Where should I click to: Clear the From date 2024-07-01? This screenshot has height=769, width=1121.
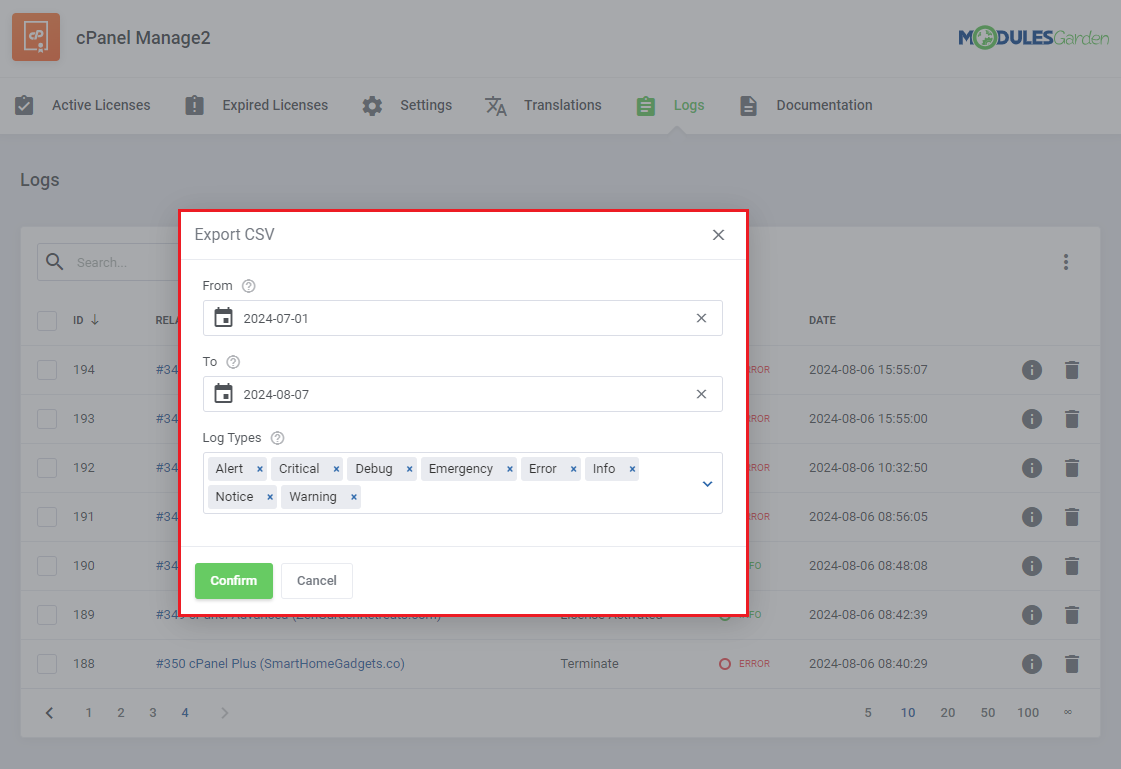coord(701,318)
